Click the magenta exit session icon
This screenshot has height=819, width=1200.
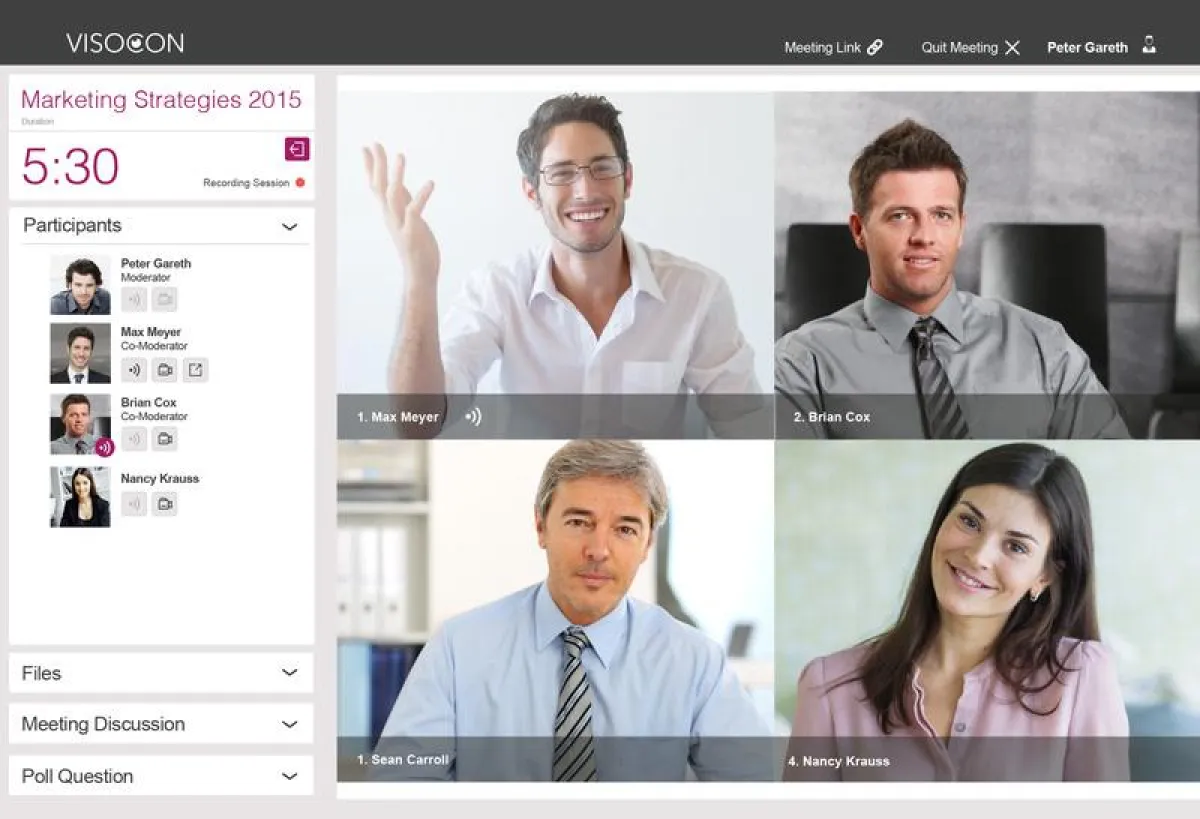[x=297, y=149]
